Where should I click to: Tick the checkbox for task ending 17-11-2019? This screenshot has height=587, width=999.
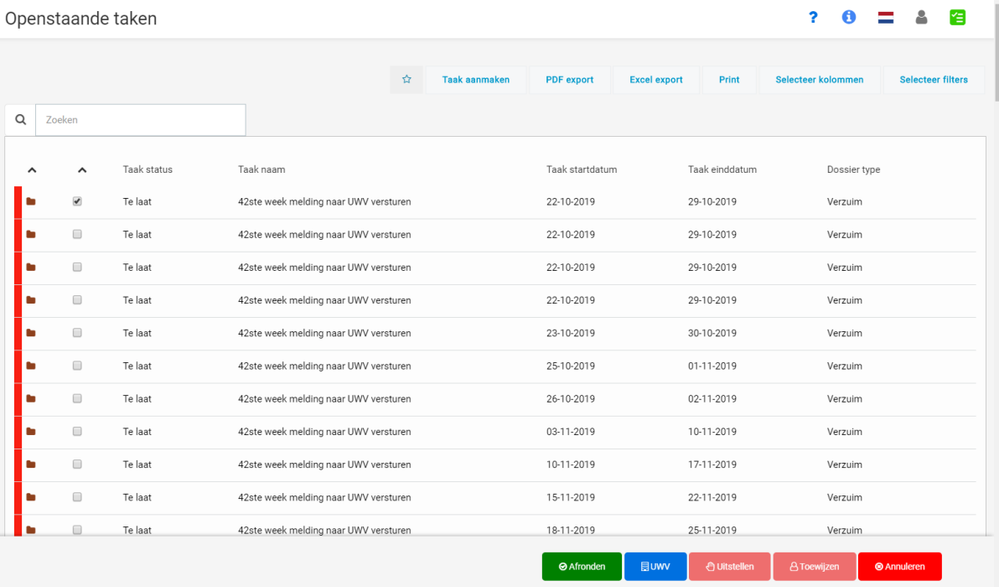(x=77, y=464)
